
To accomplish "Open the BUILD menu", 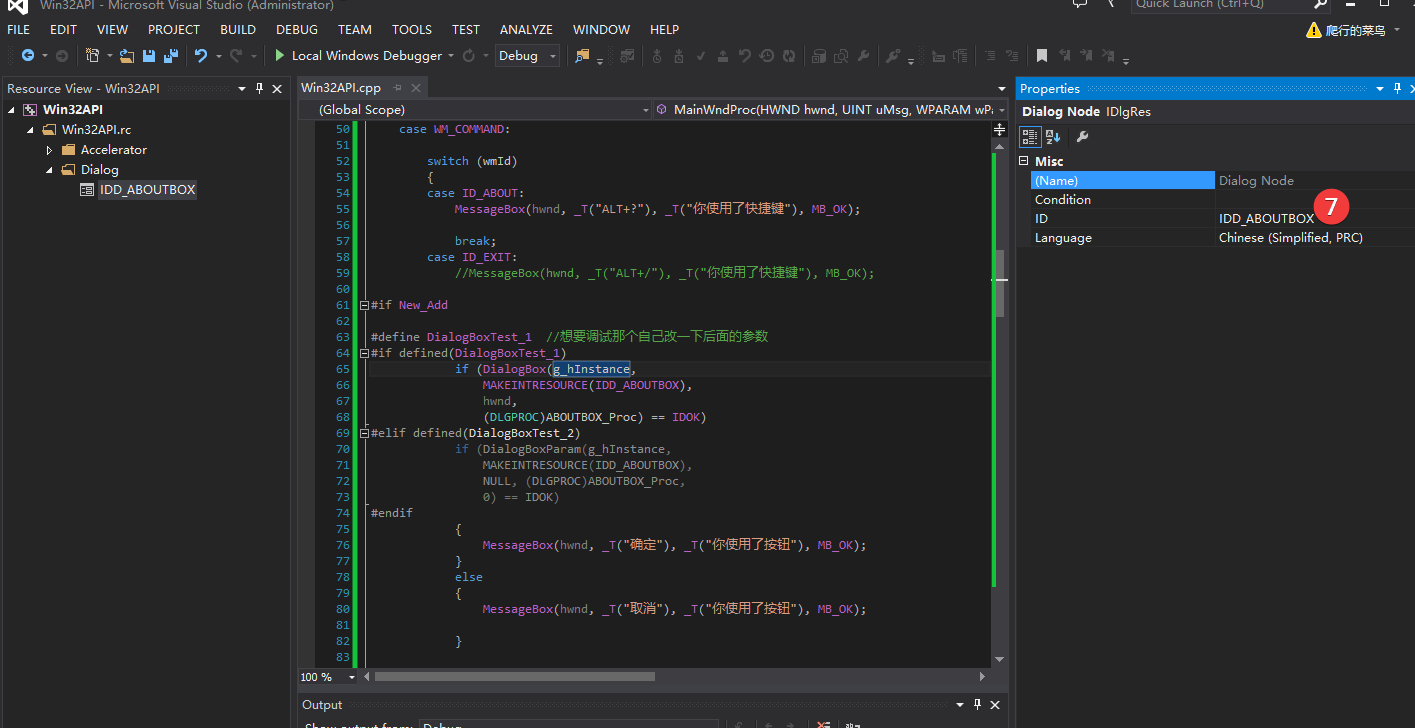I will point(238,30).
